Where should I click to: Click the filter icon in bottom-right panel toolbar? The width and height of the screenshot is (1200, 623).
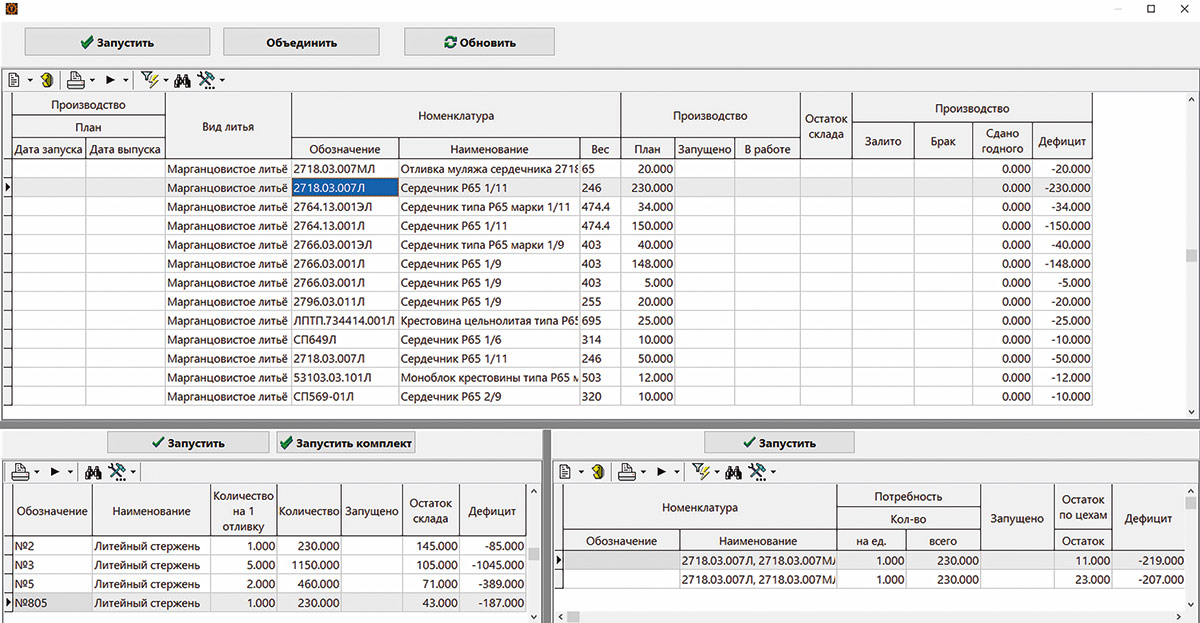700,471
